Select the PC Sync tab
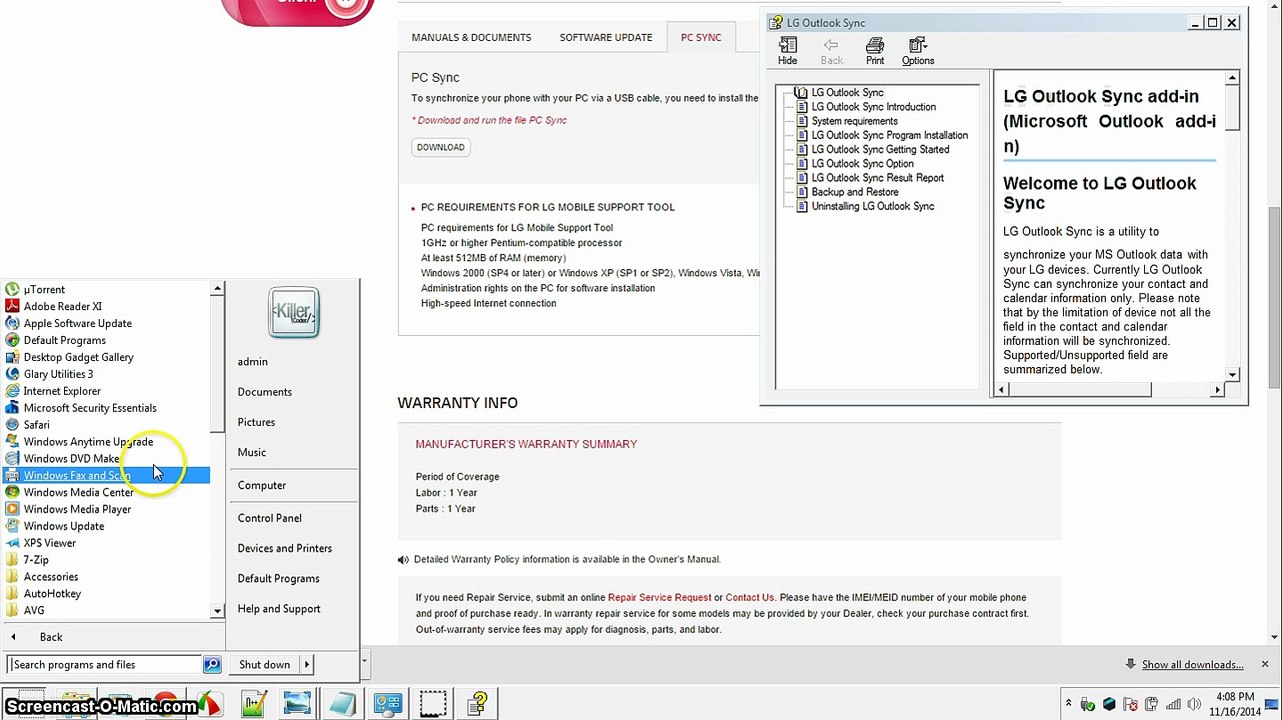This screenshot has height=720, width=1282. tap(701, 37)
